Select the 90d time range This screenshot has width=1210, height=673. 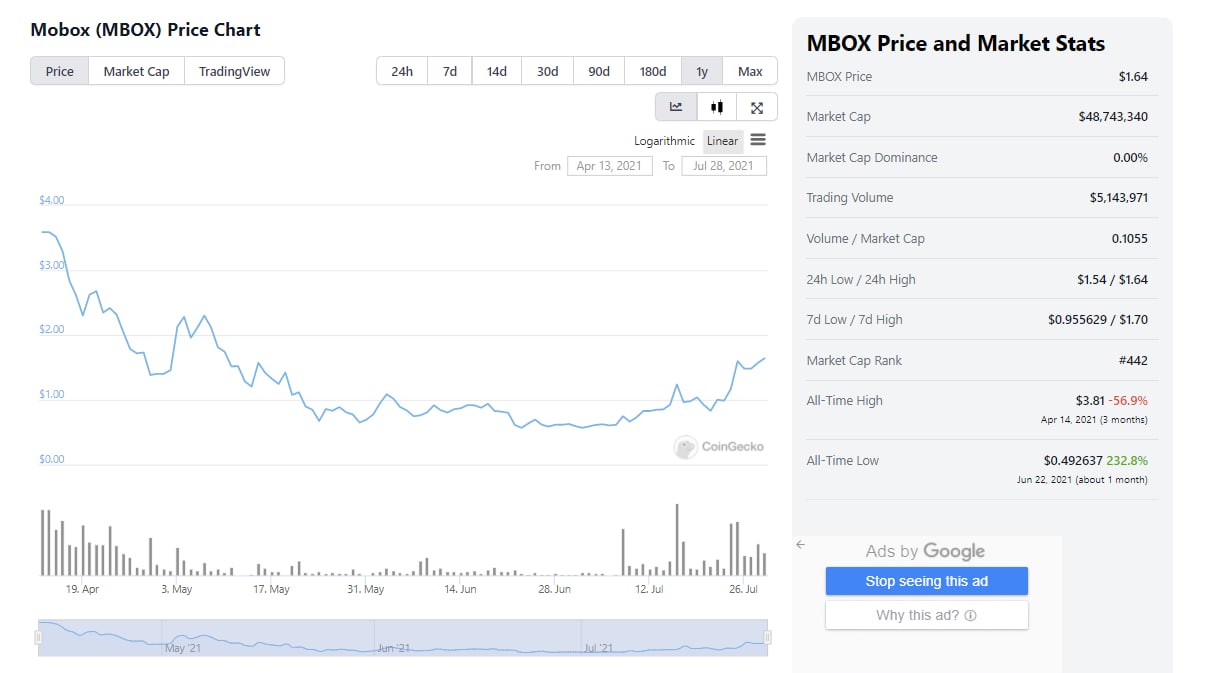(x=599, y=71)
